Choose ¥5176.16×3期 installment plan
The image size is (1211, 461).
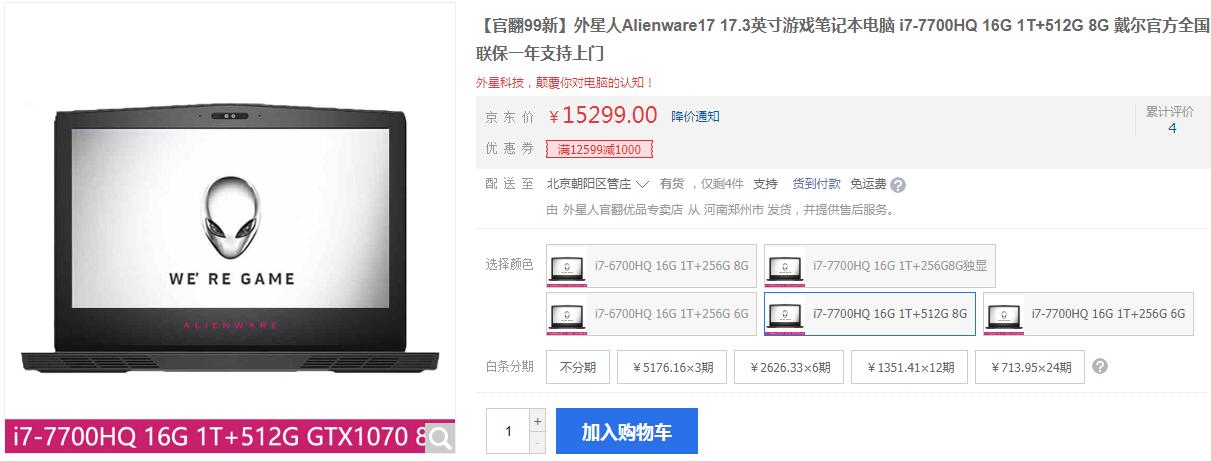[672, 367]
